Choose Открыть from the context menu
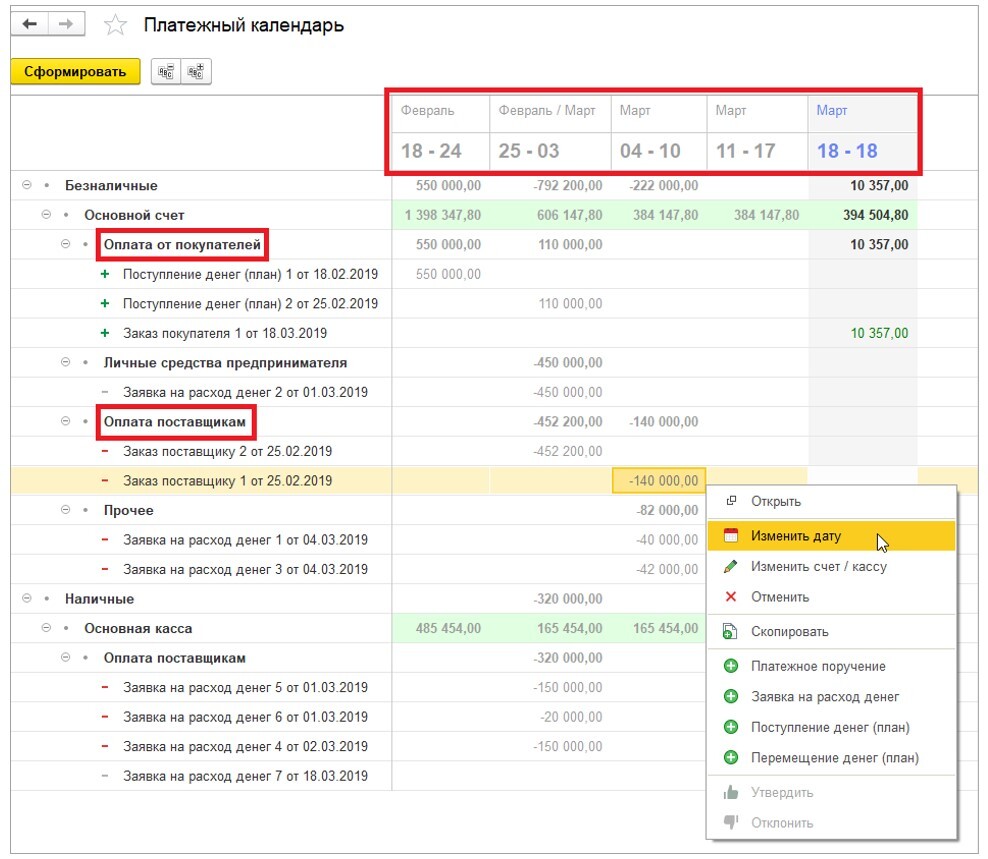The height and width of the screenshot is (859, 988). coord(775,501)
